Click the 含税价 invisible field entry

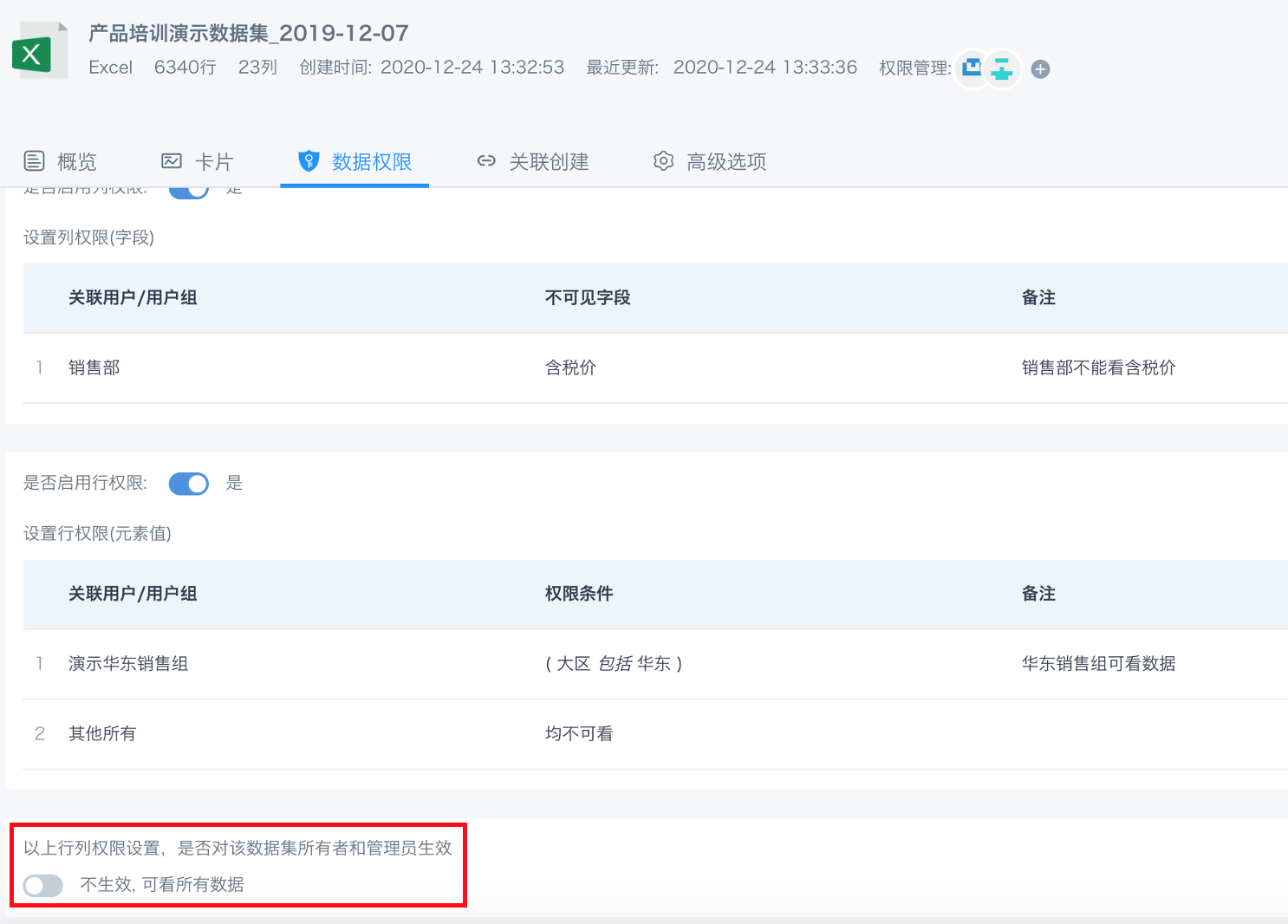(x=570, y=368)
